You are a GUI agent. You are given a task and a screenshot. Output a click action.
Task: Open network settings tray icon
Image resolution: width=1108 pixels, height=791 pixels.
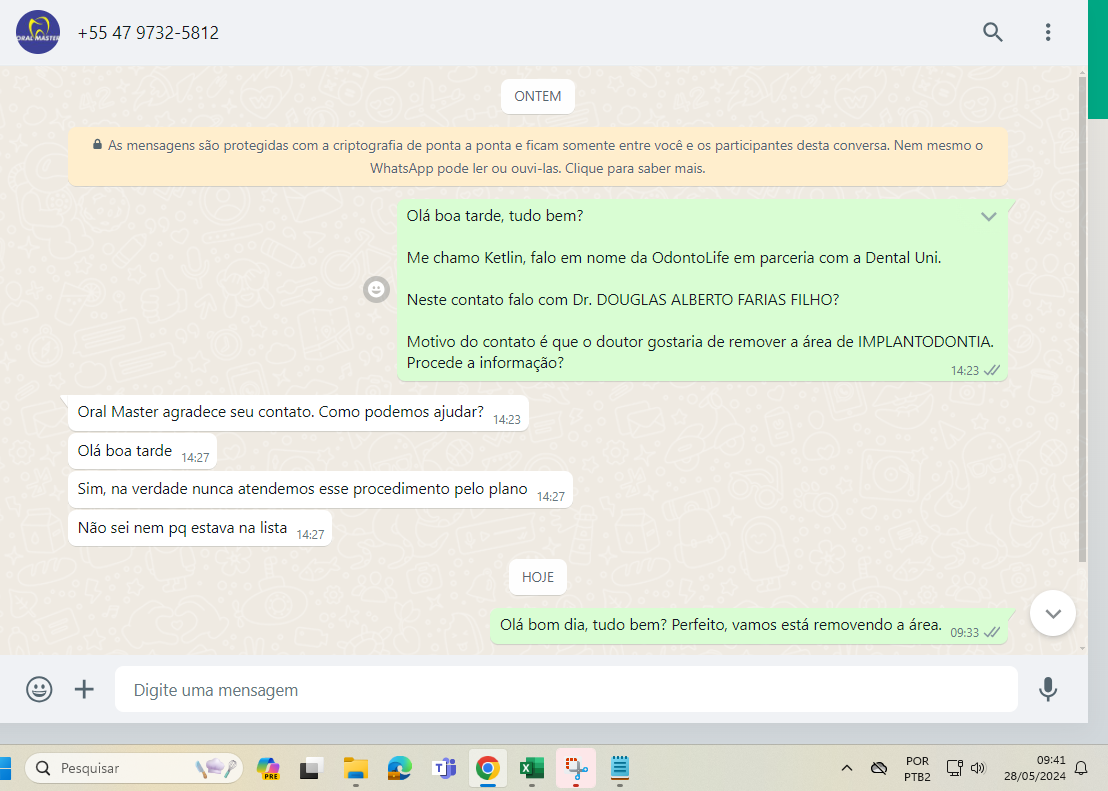(x=955, y=768)
